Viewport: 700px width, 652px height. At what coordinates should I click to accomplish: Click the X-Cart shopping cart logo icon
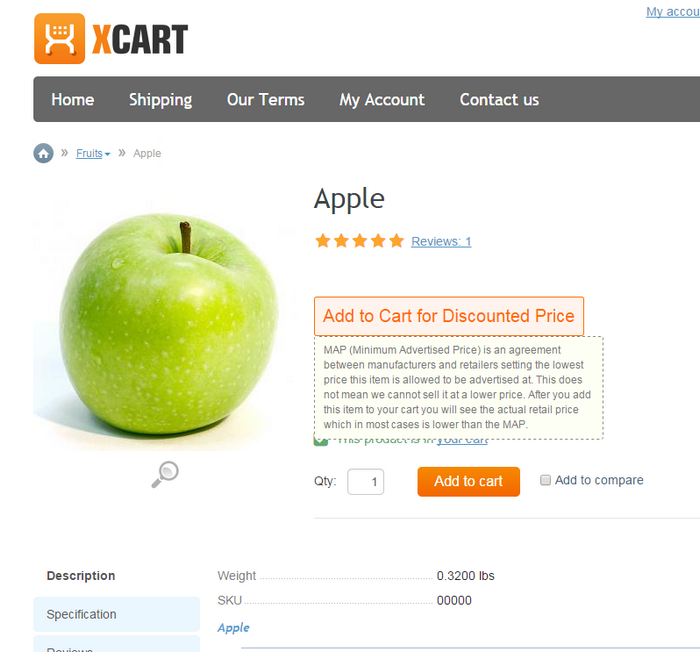pyautogui.click(x=59, y=38)
